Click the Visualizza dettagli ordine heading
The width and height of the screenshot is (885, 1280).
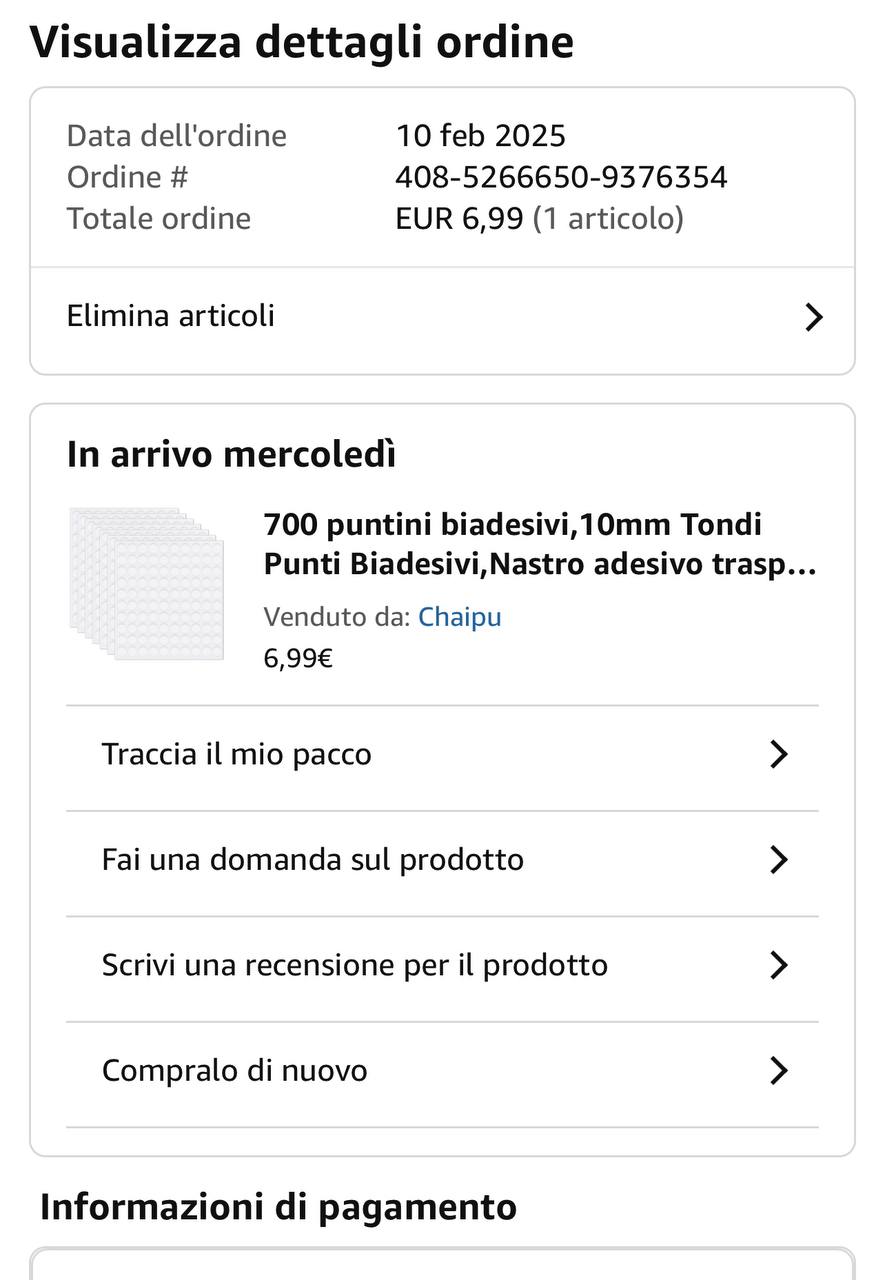(x=302, y=42)
